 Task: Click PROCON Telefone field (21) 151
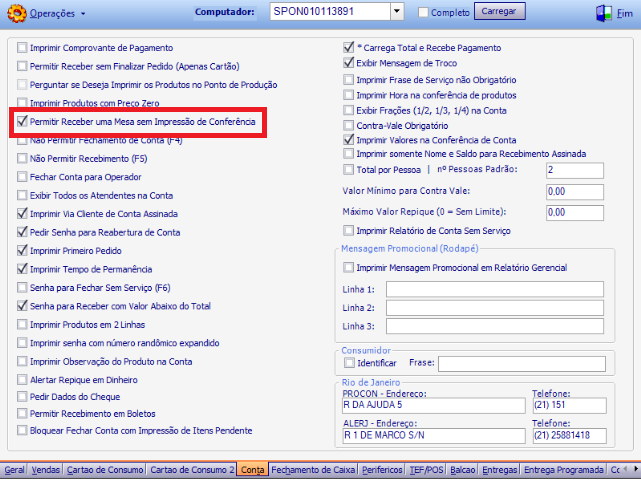[570, 405]
